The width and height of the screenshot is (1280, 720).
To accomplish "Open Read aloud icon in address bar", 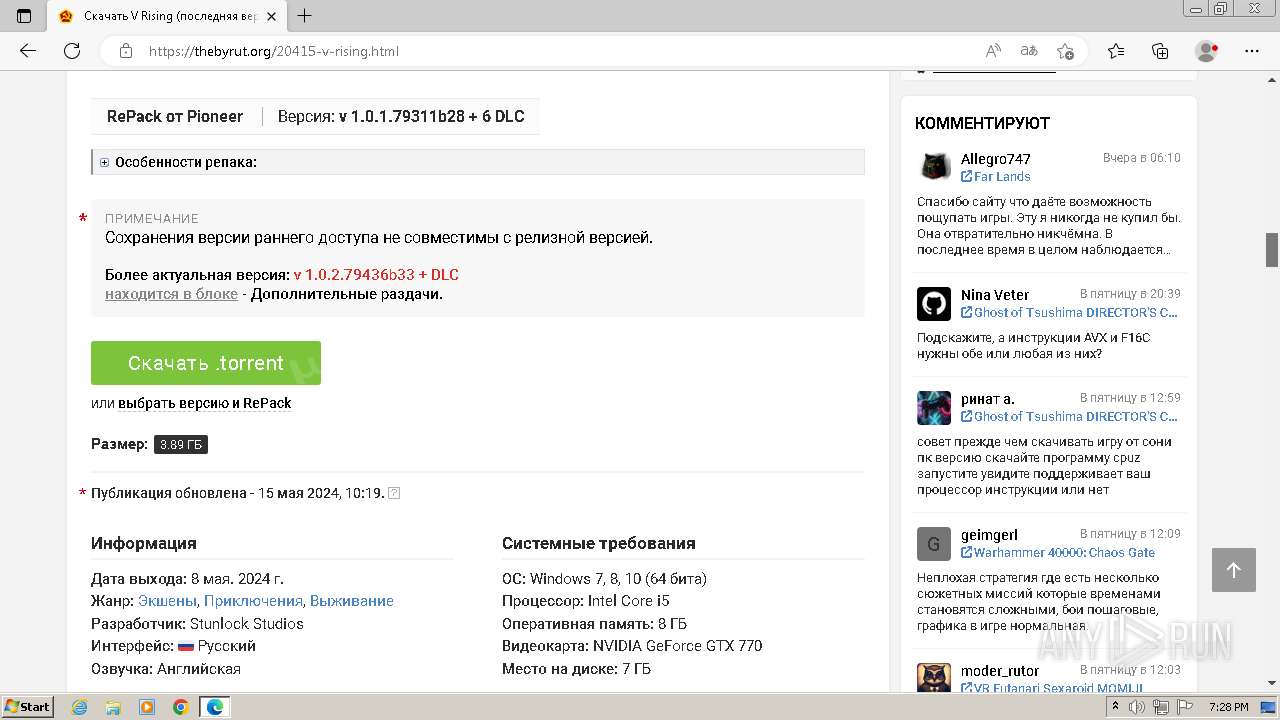I will point(993,51).
